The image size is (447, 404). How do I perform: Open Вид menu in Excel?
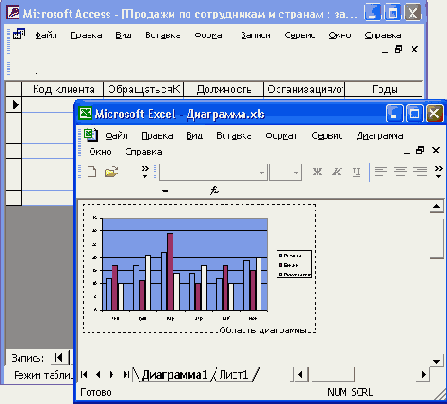click(x=195, y=136)
